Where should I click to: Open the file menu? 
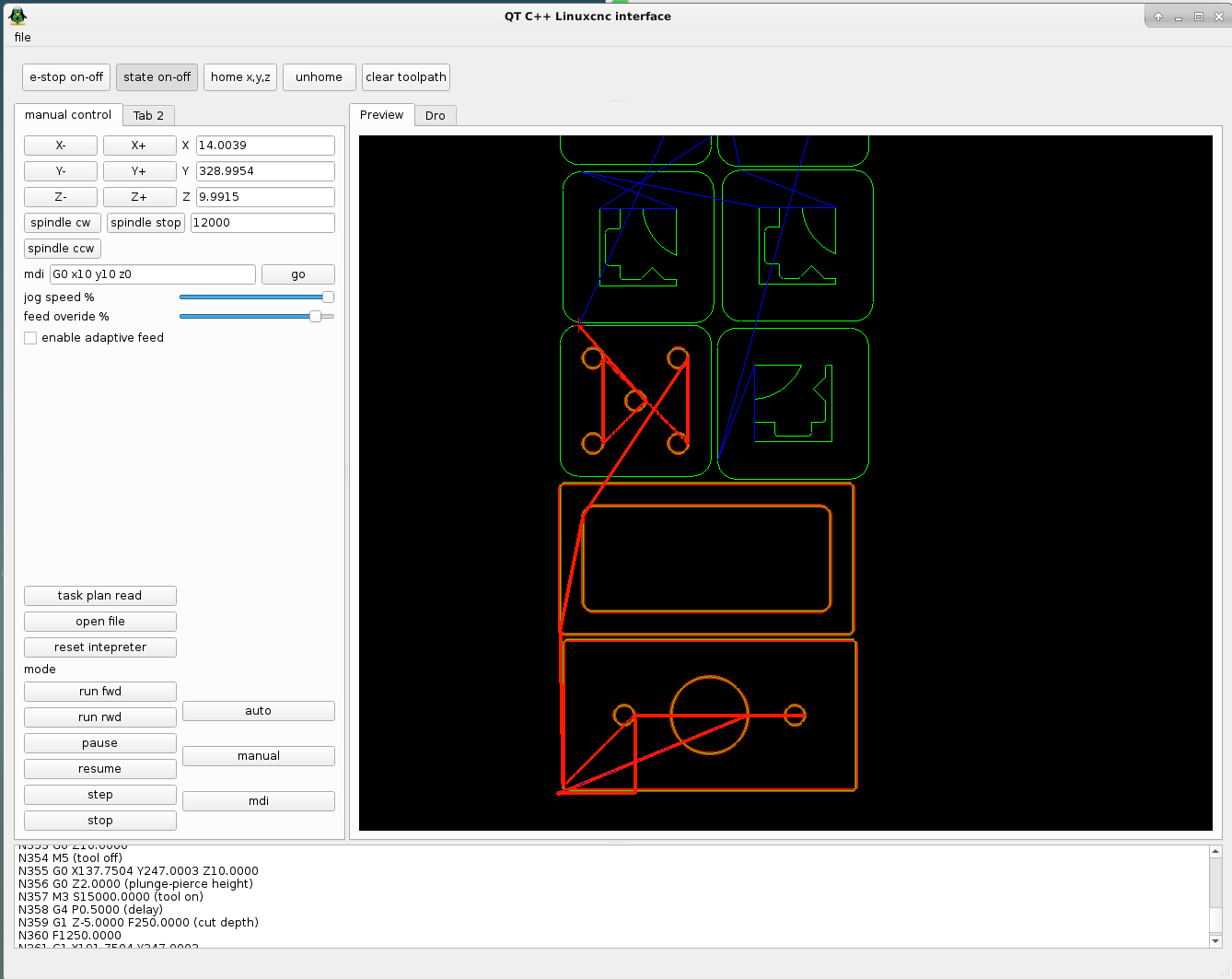pyautogui.click(x=23, y=38)
